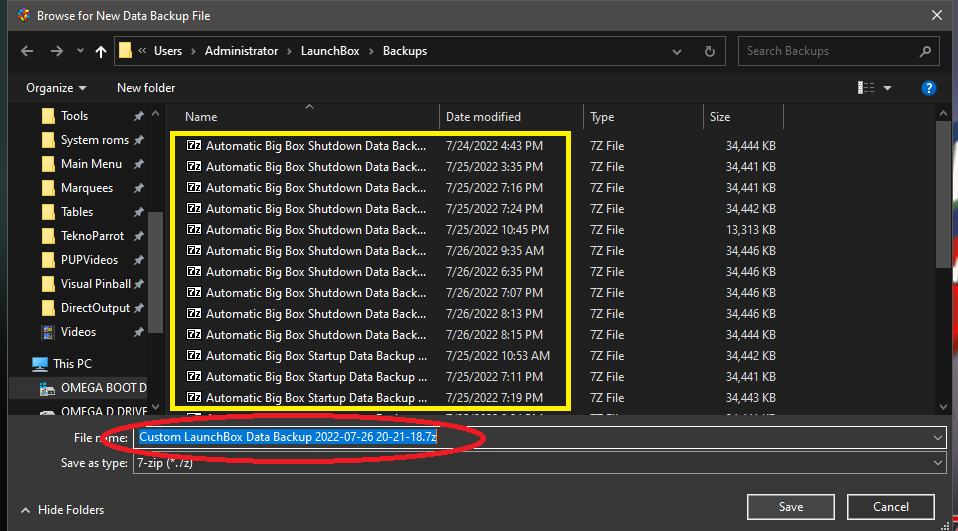Viewport: 958px width, 531px height.
Task: Select LaunchBox in the address breadcrumb
Action: (330, 51)
